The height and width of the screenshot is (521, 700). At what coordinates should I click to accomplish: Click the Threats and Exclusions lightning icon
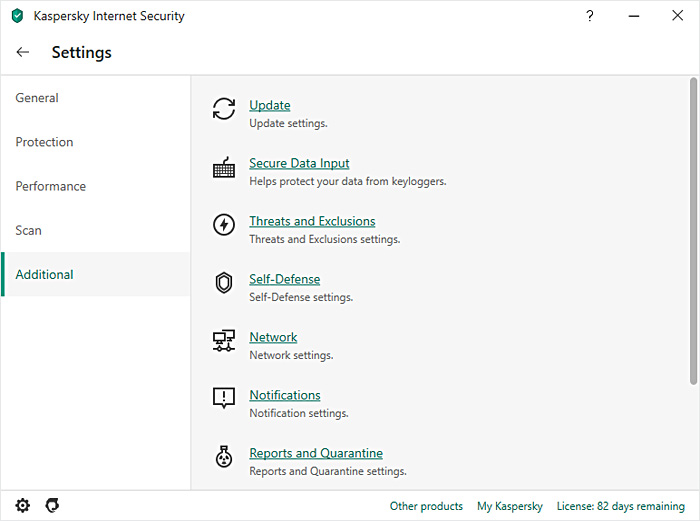[224, 225]
